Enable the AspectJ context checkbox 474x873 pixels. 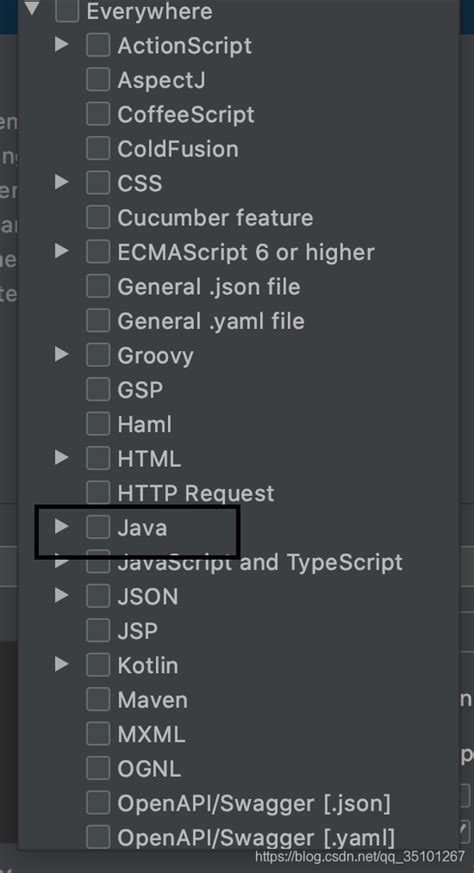pos(98,80)
